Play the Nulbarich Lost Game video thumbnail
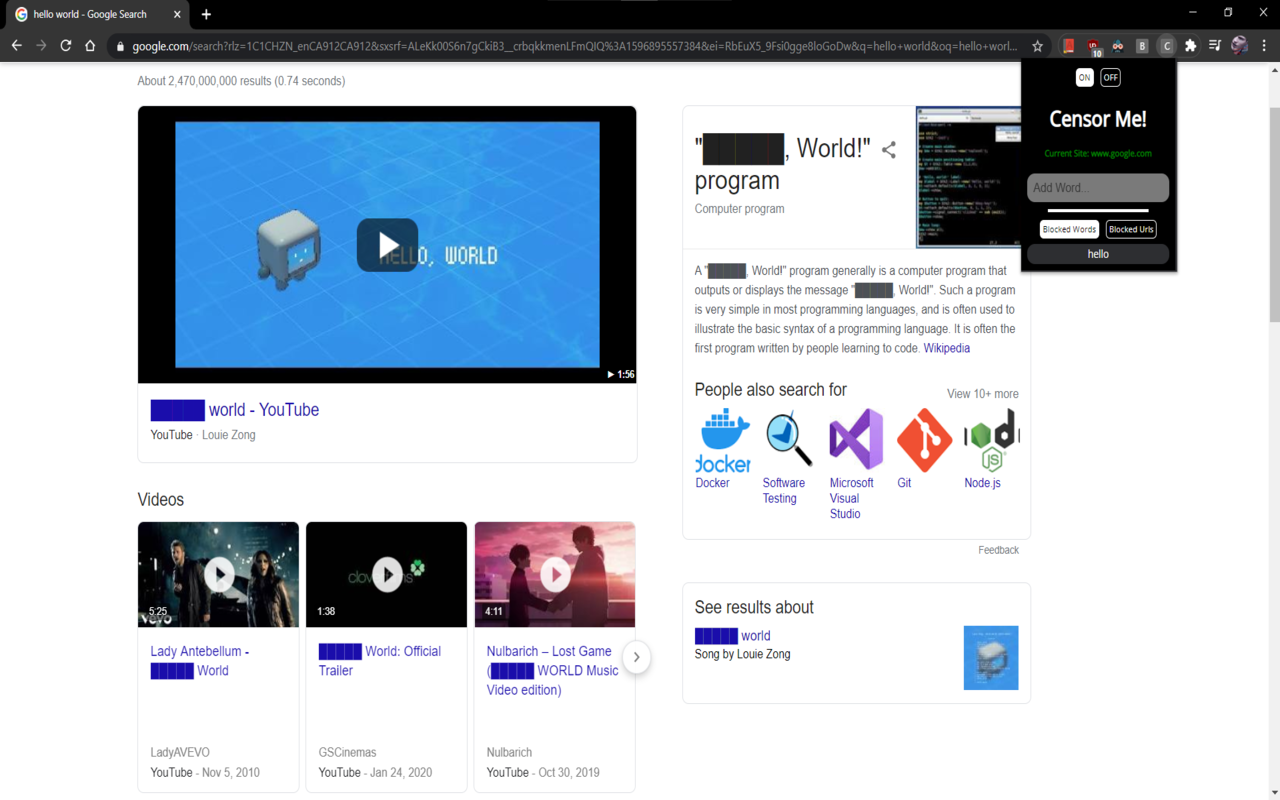Image resolution: width=1280 pixels, height=800 pixels. [x=555, y=575]
